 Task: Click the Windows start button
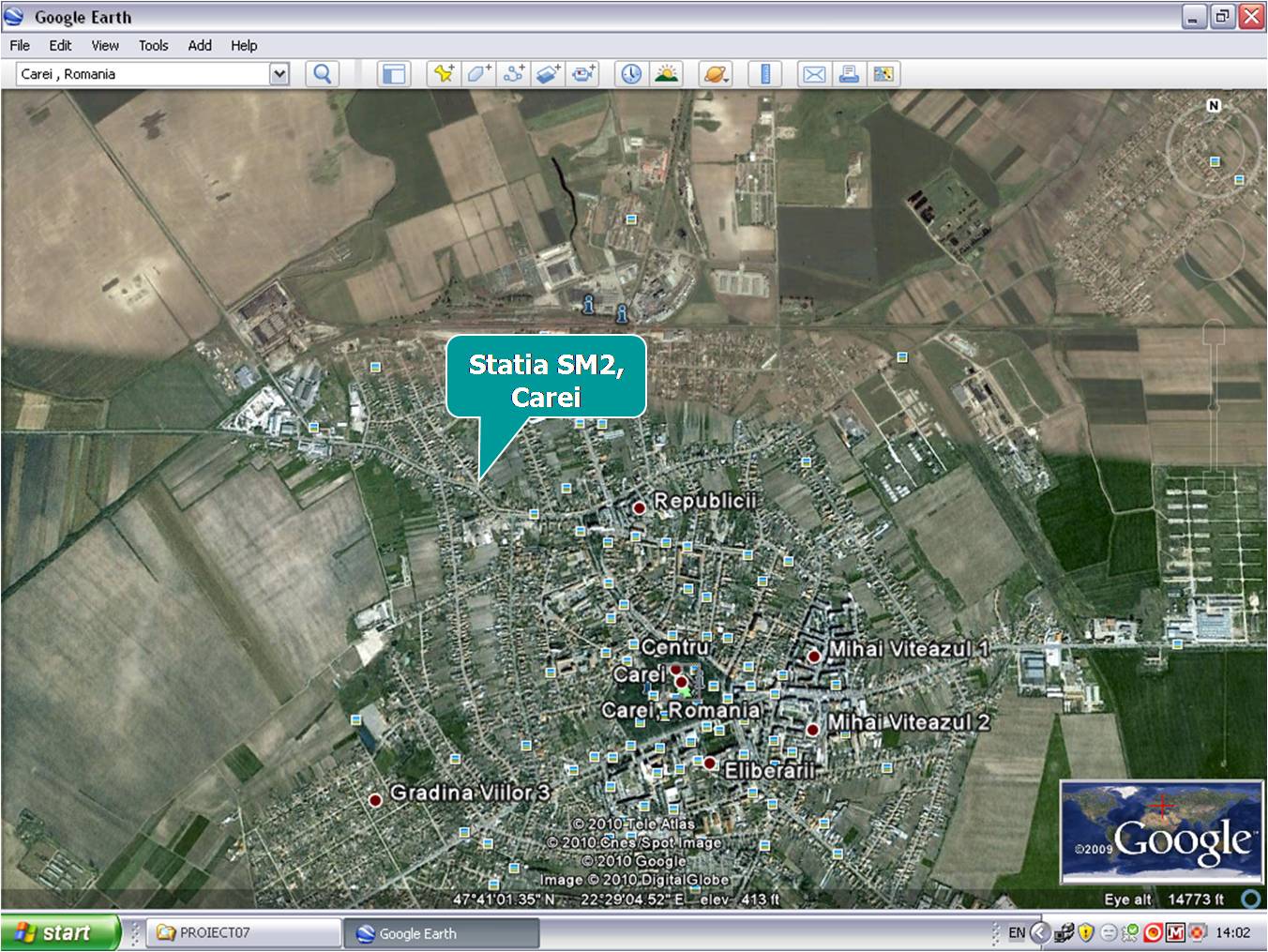coord(58,933)
